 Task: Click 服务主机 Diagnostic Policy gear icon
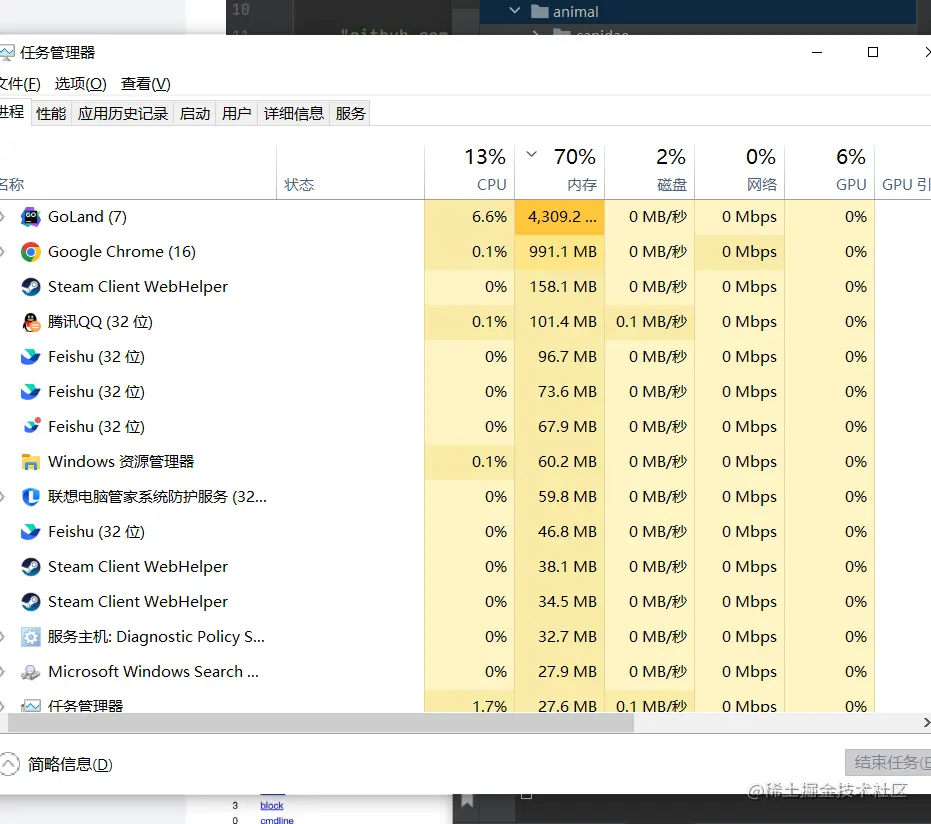coord(30,637)
